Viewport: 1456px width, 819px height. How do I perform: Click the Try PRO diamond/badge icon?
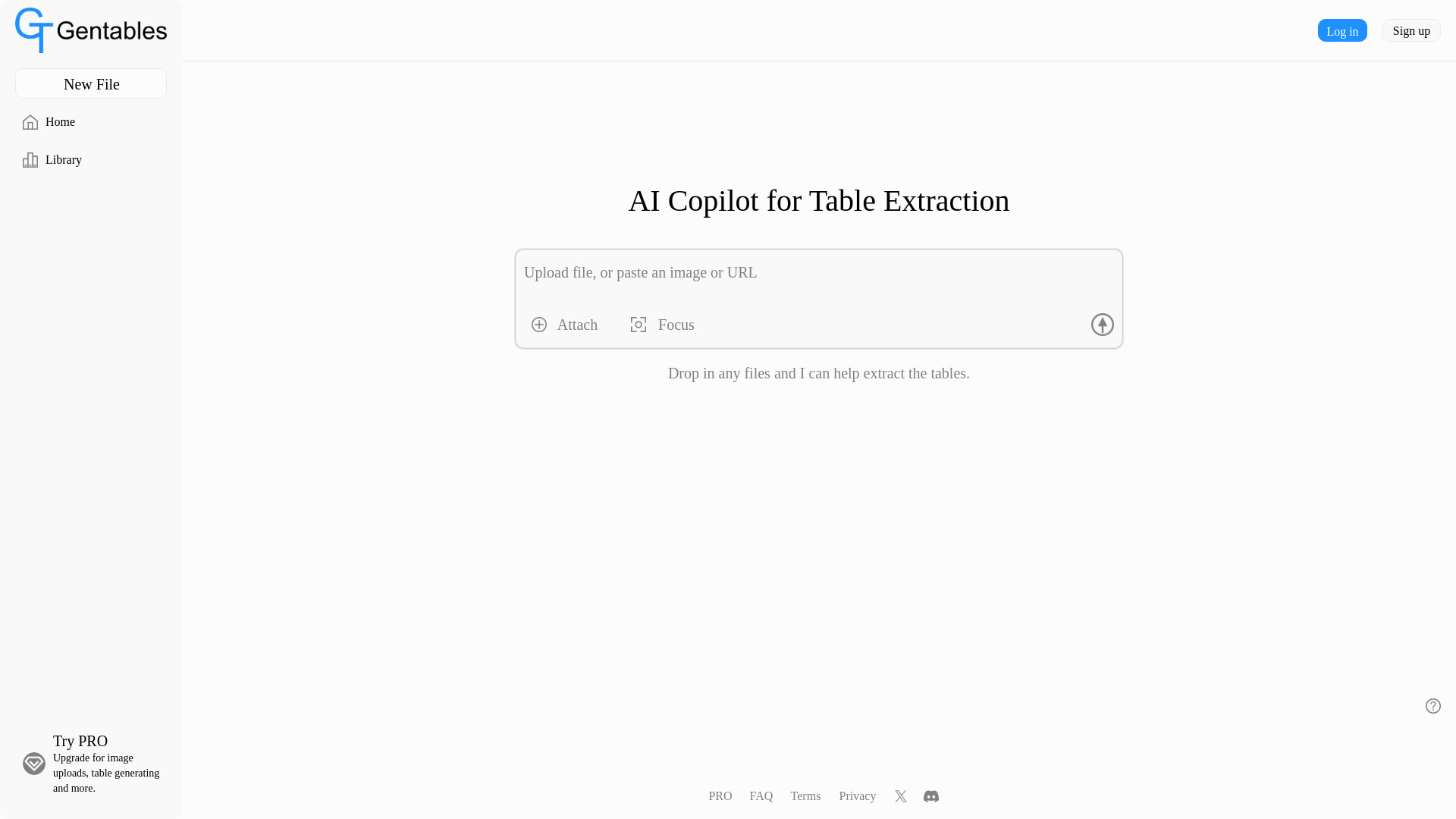pyautogui.click(x=34, y=763)
